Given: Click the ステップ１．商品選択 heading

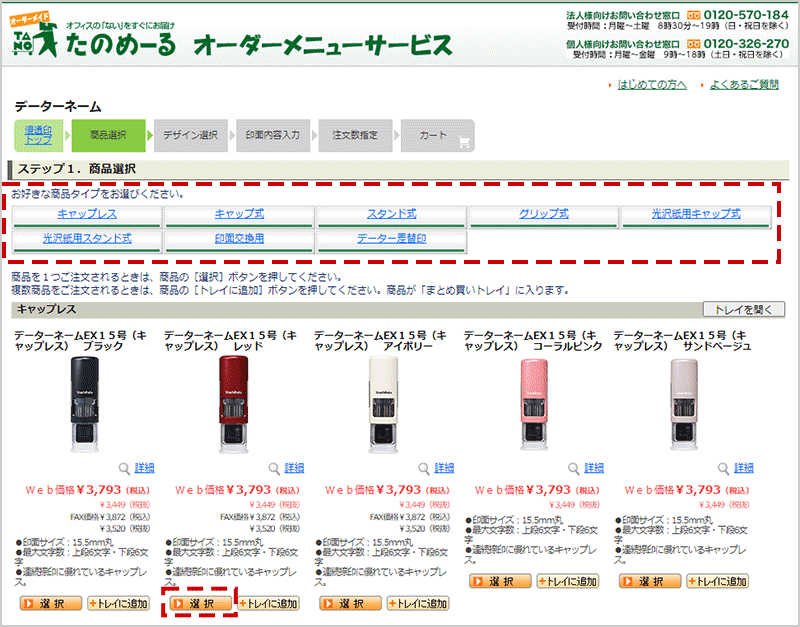Looking at the screenshot, I should pos(77,169).
